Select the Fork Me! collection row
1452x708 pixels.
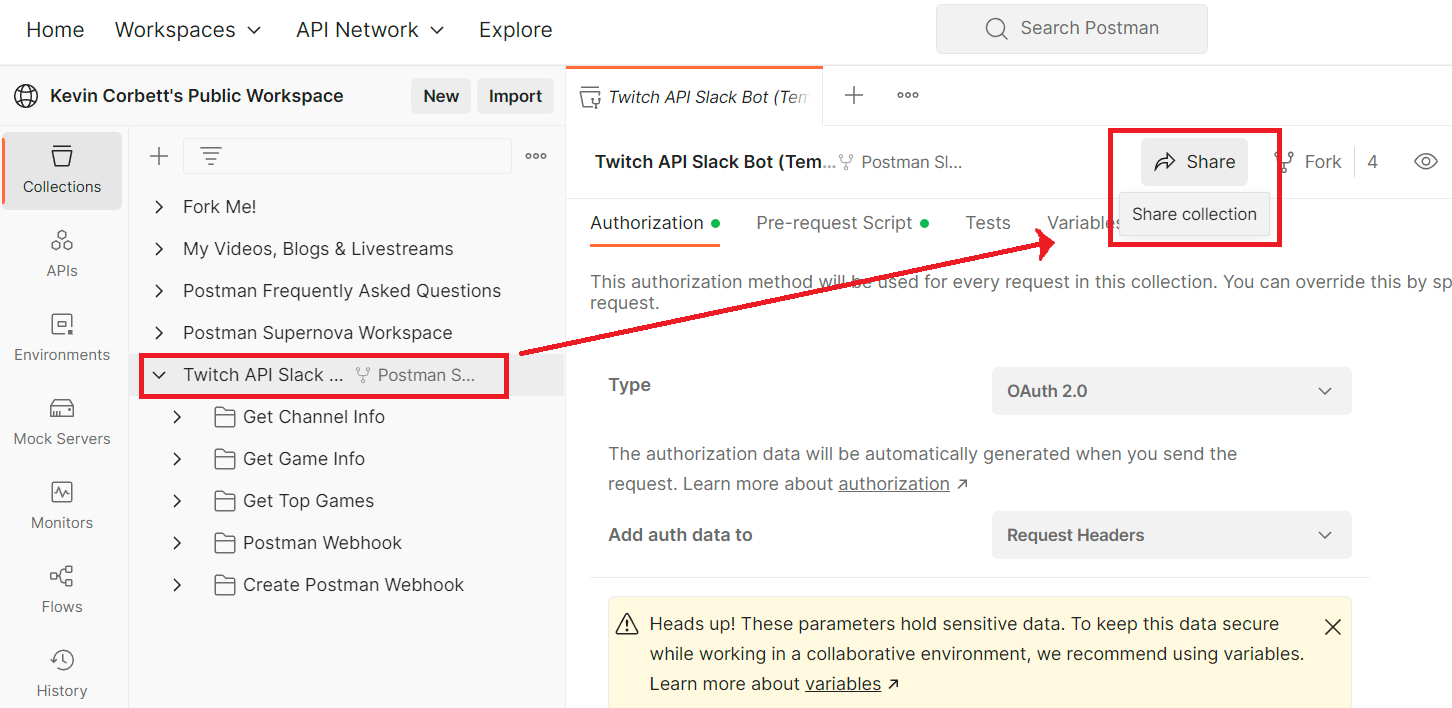point(347,207)
